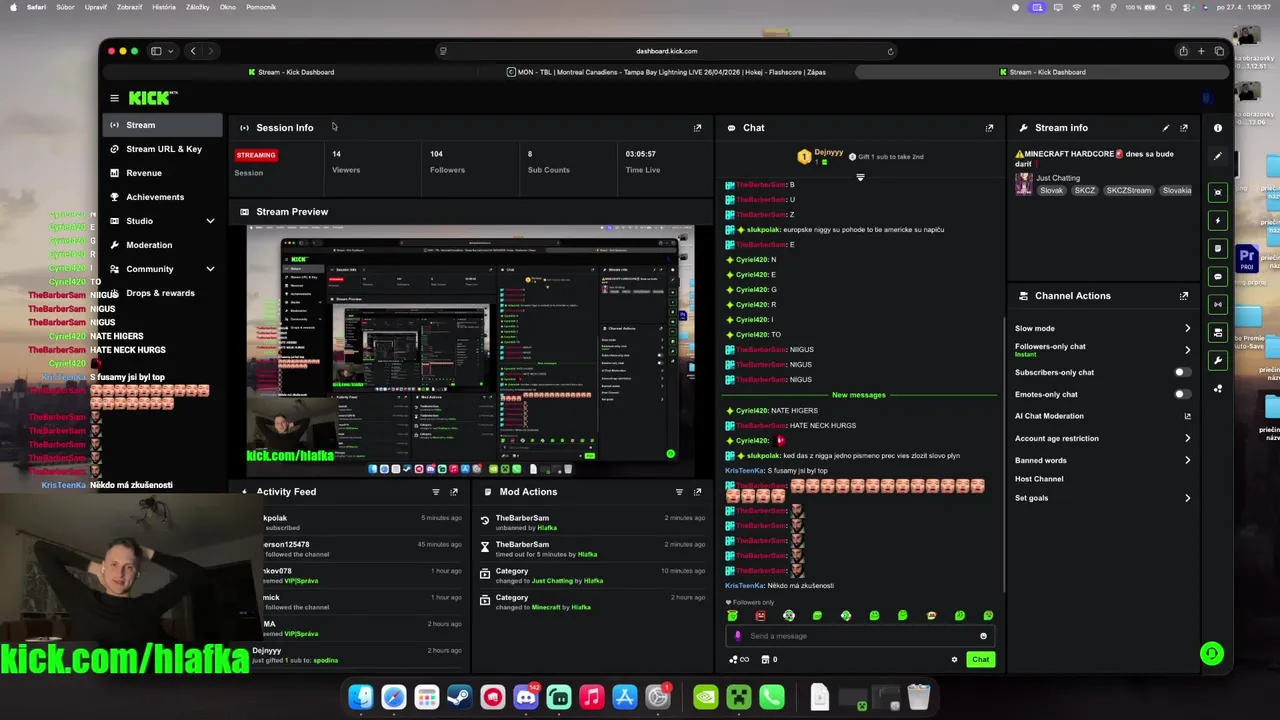Click the wrench icon in right sidebar
This screenshot has height=720, width=1280.
point(1217,360)
